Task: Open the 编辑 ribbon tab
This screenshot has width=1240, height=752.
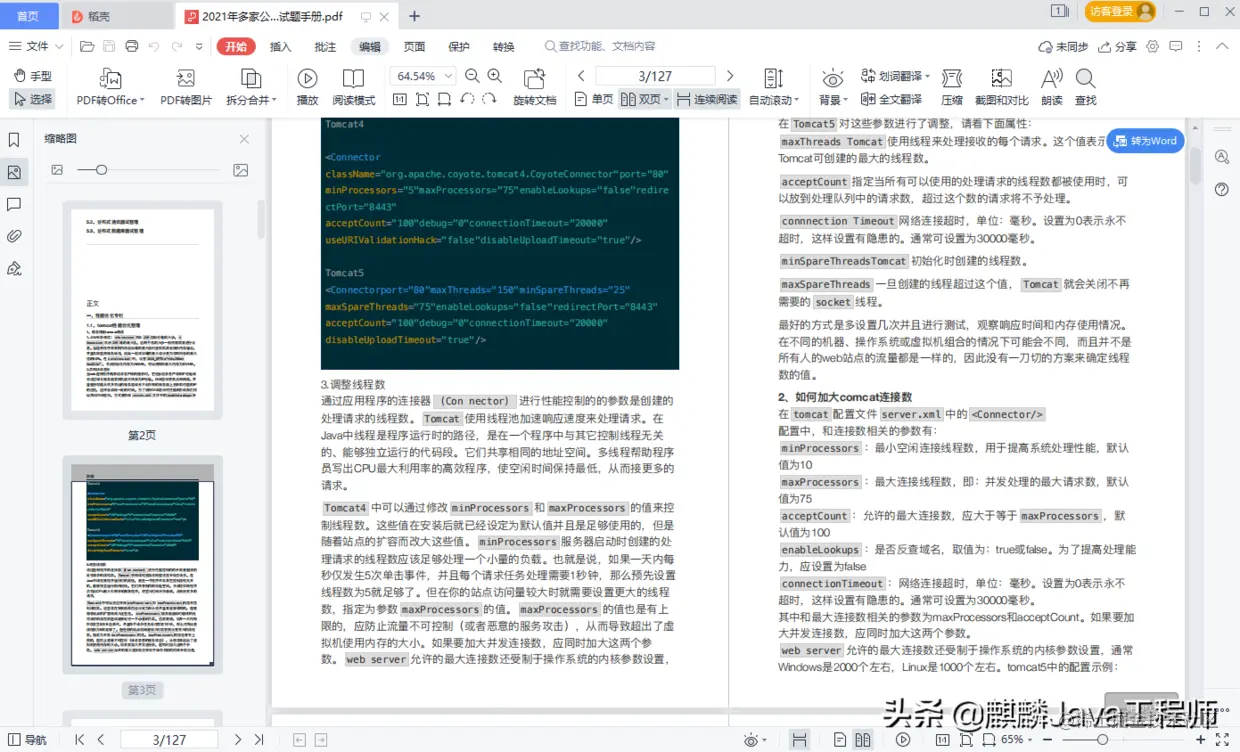Action: (x=370, y=46)
